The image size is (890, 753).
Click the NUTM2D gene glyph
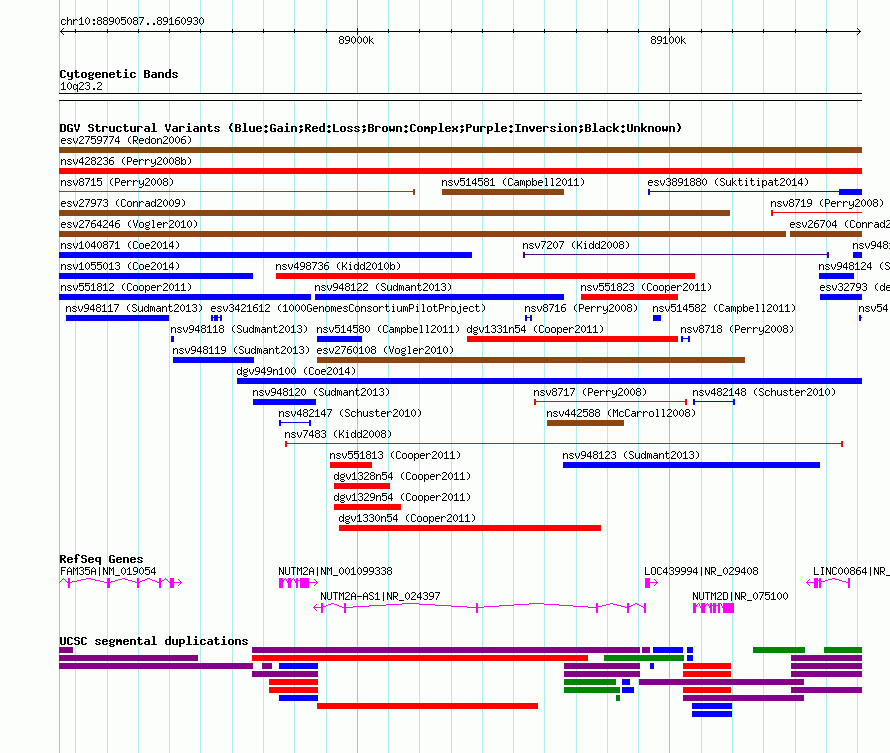(x=713, y=608)
